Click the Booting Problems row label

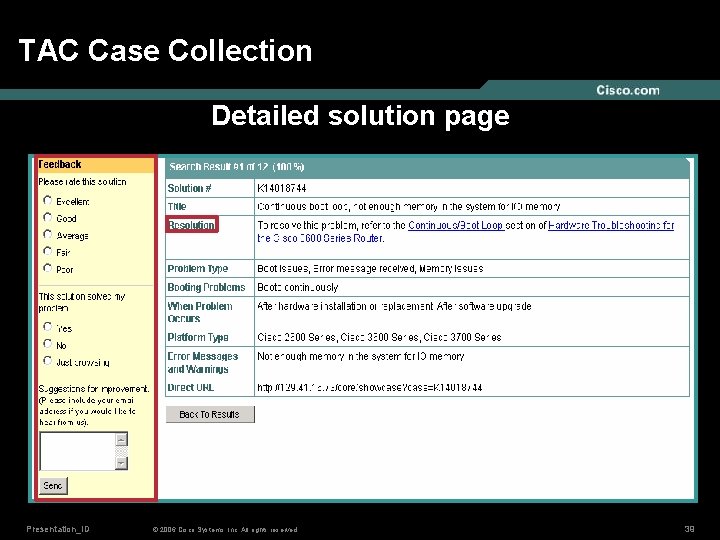click(206, 287)
